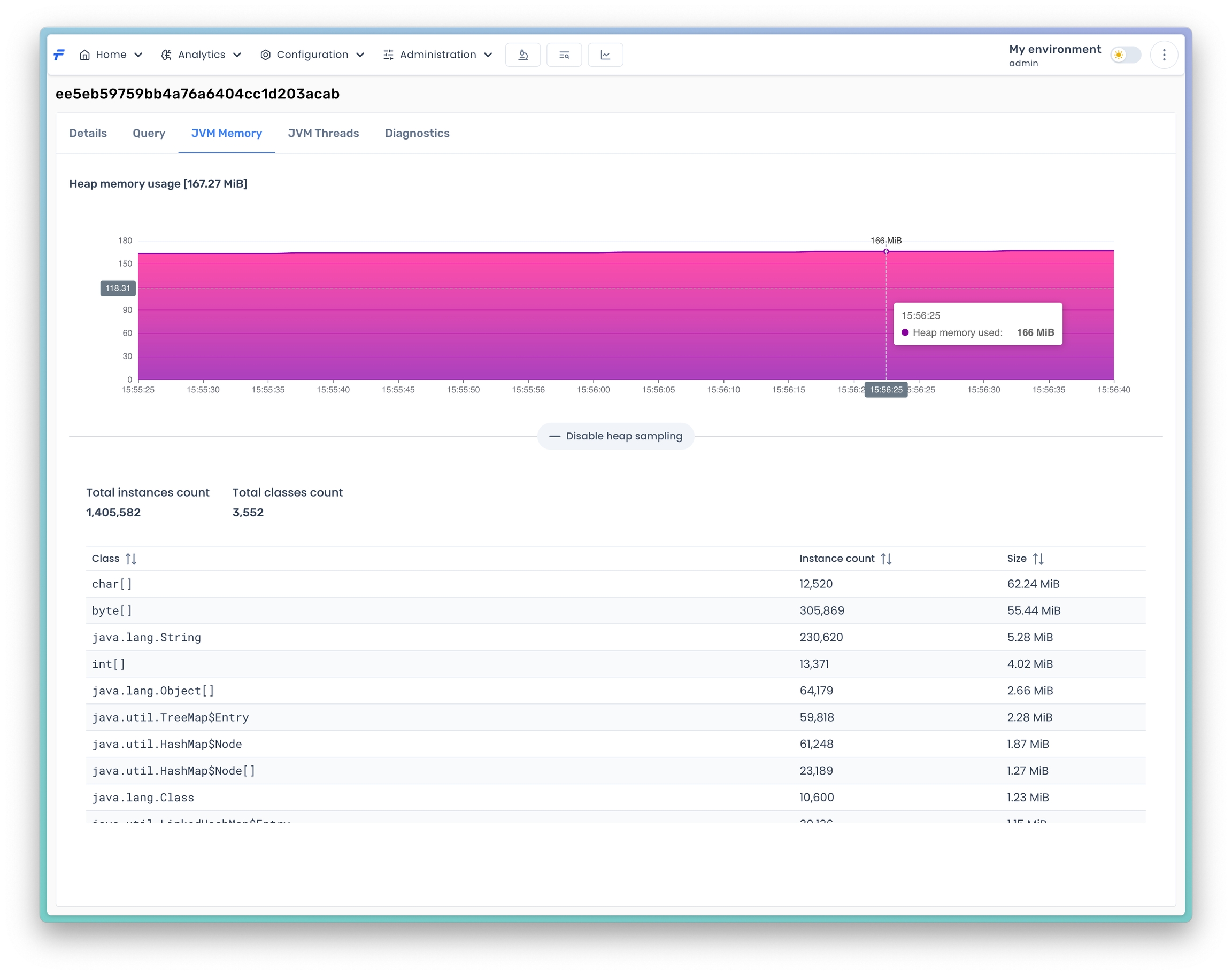Expand the Analytics menu dropdown

[201, 55]
